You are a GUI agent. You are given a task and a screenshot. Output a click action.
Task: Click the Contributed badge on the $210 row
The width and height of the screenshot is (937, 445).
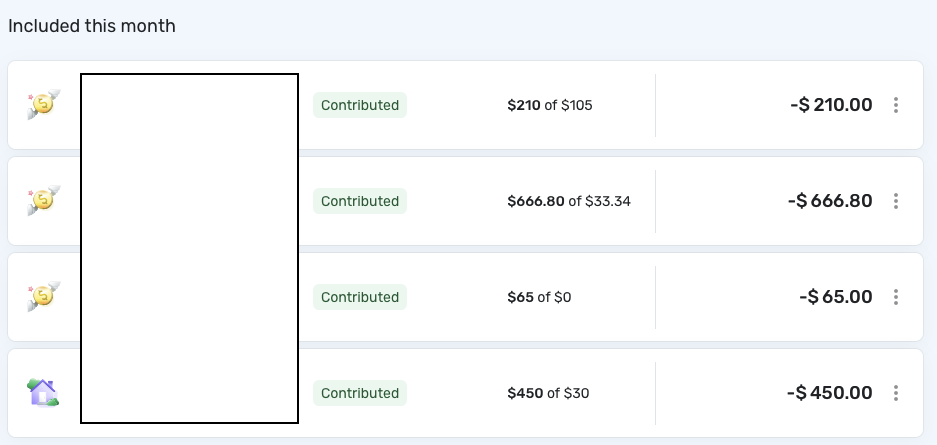(x=360, y=105)
